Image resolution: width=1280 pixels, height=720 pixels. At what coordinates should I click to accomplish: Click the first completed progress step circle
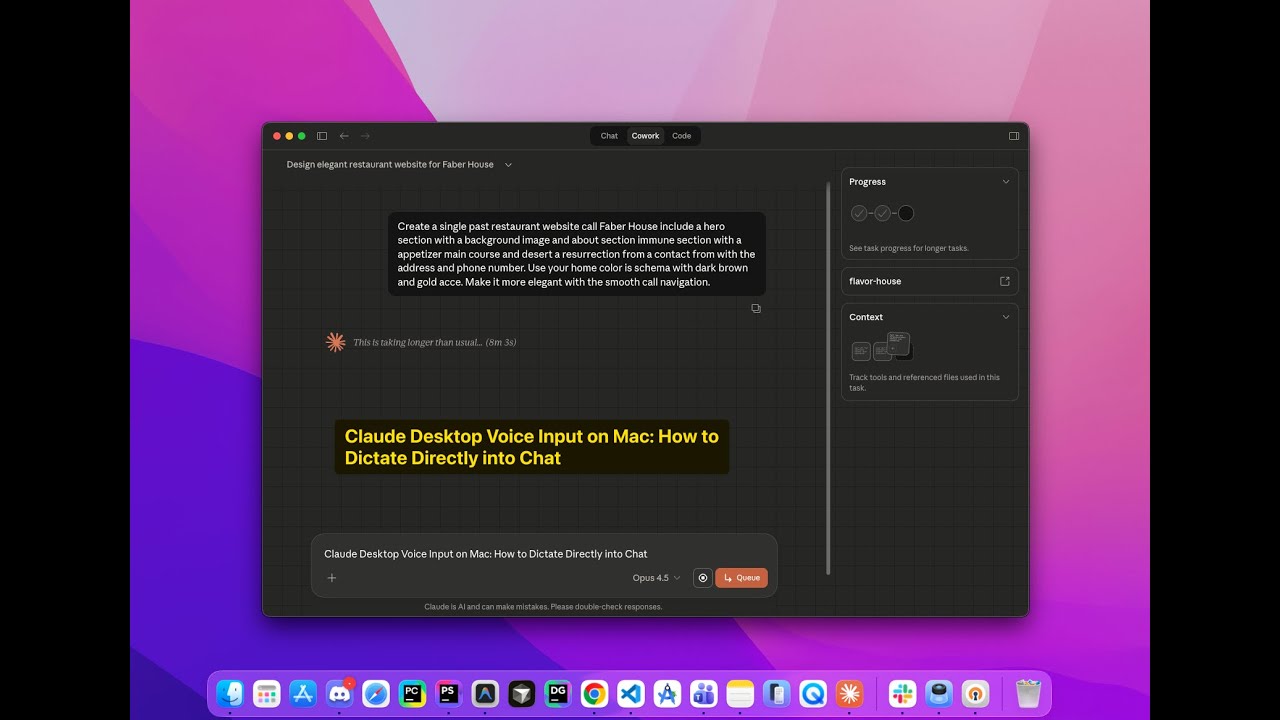click(x=859, y=213)
